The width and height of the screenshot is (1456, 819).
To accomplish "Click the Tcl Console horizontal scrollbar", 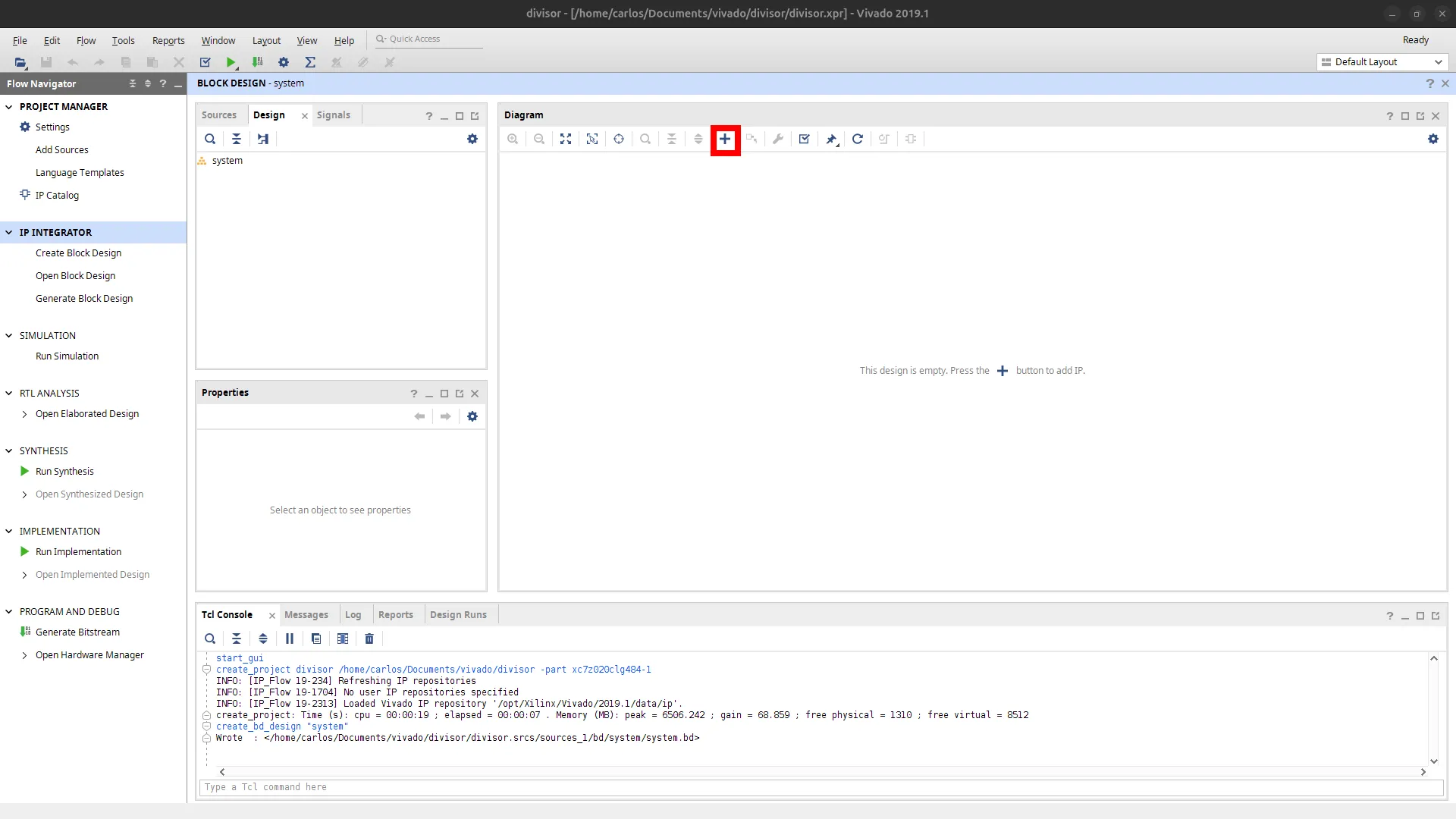I will tap(822, 771).
